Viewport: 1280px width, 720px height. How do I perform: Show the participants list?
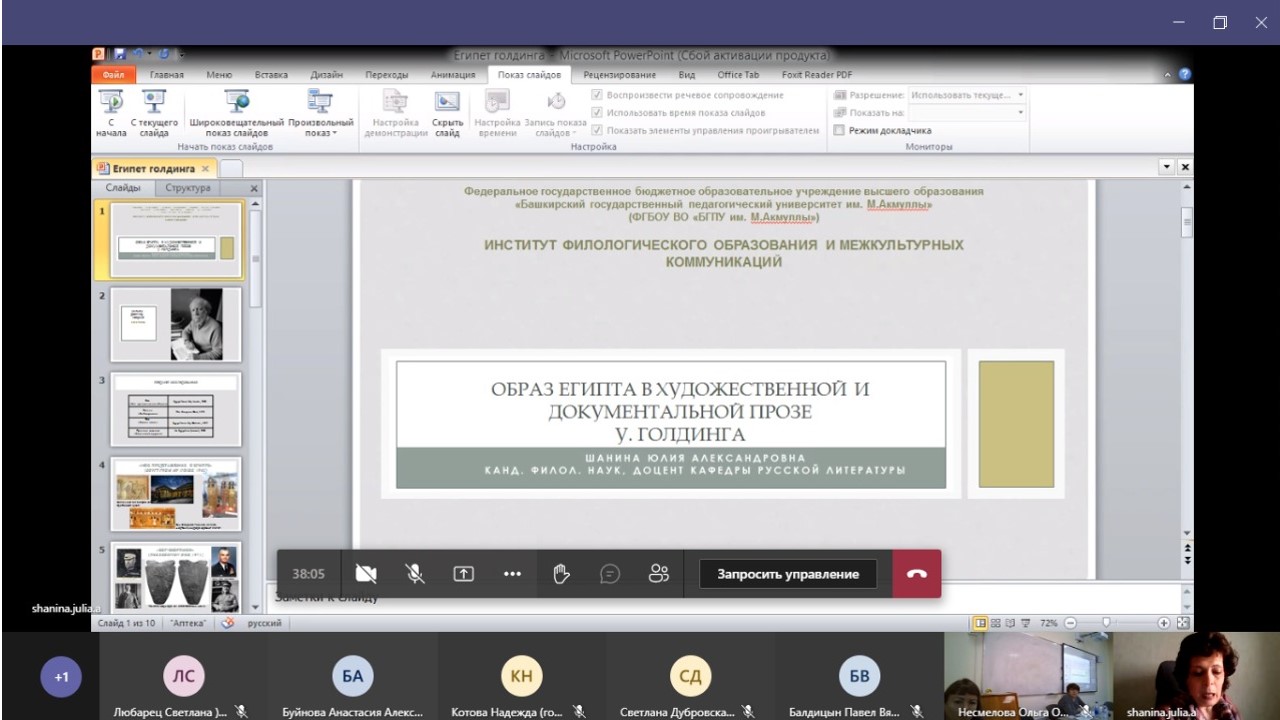point(658,574)
